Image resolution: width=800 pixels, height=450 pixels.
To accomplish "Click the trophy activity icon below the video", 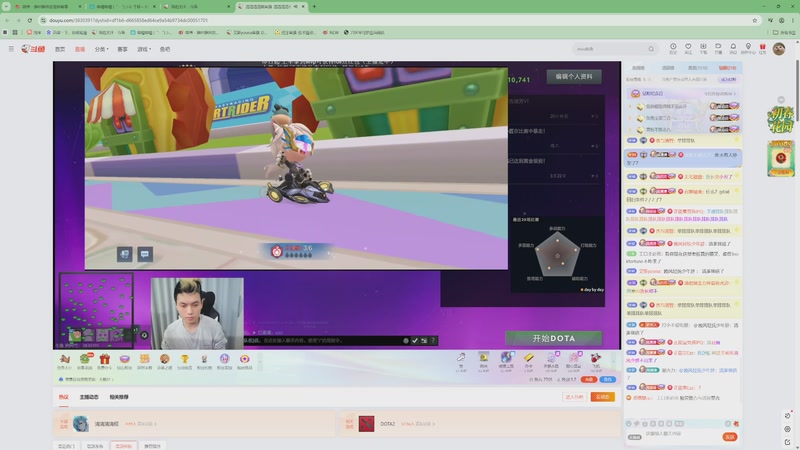I will pos(184,361).
